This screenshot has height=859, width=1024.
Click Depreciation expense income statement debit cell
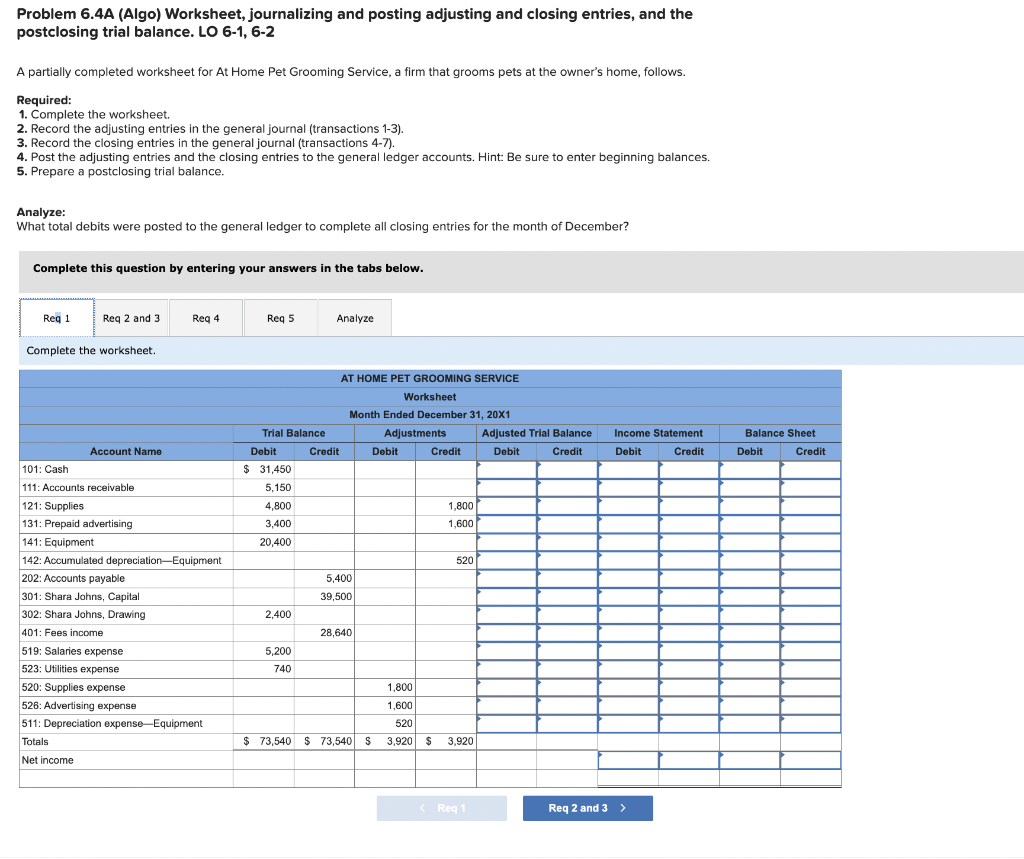[x=628, y=723]
